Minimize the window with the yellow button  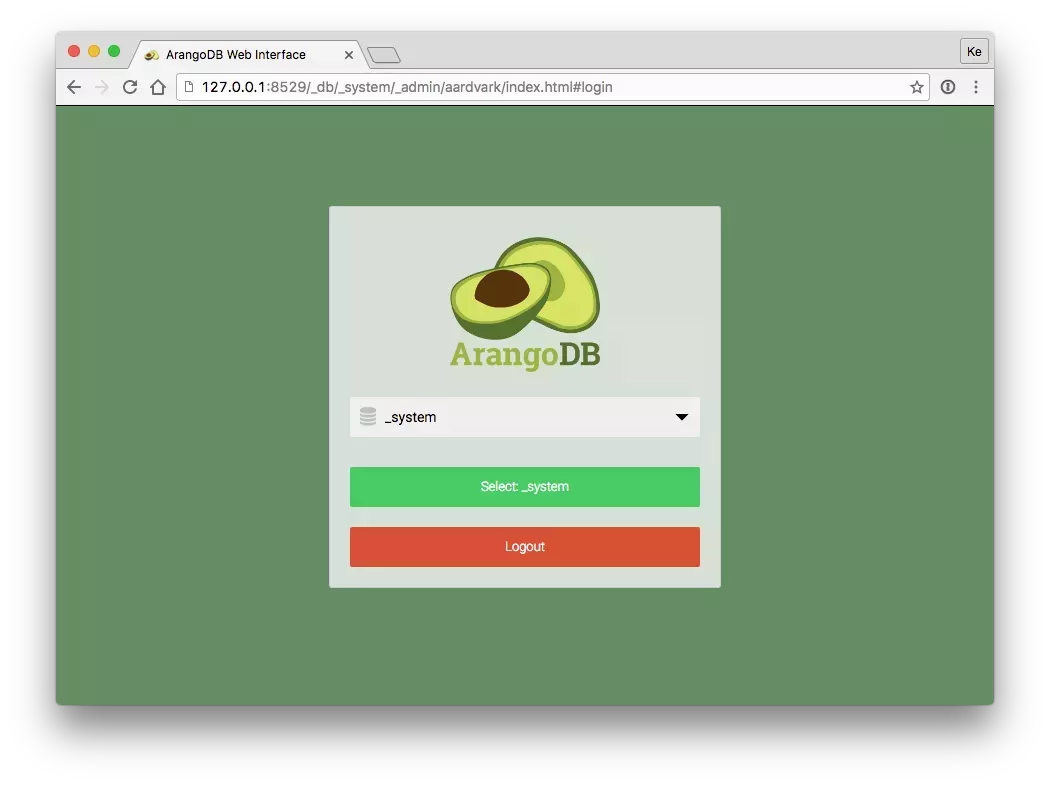tap(94, 51)
